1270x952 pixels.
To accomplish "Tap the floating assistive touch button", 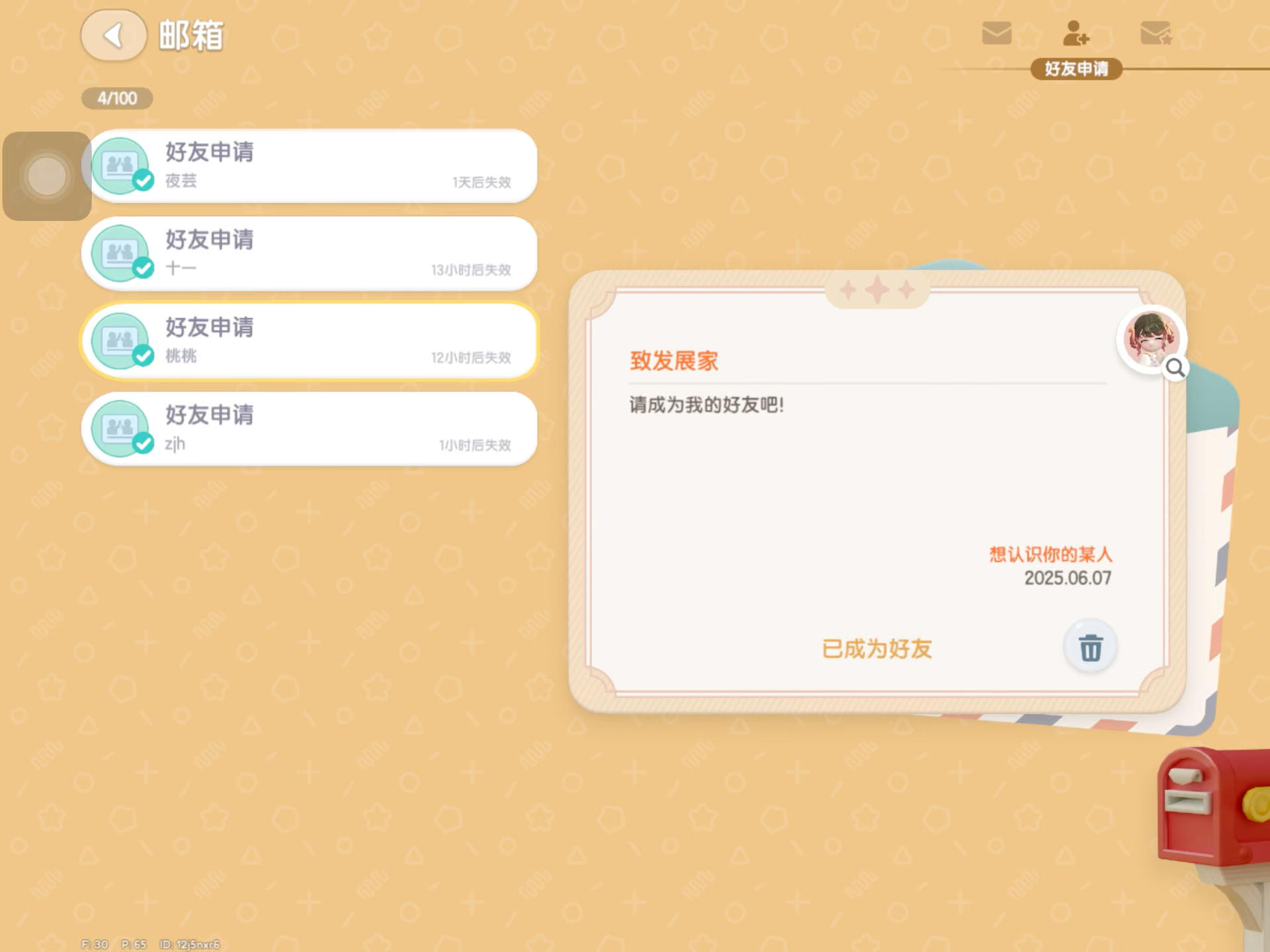I will 47,176.
